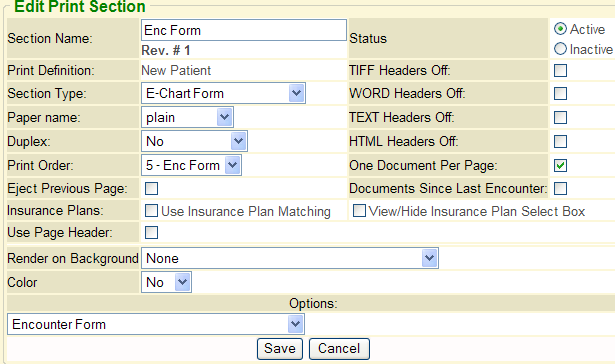Open the Duplex dropdown

pyautogui.click(x=194, y=141)
